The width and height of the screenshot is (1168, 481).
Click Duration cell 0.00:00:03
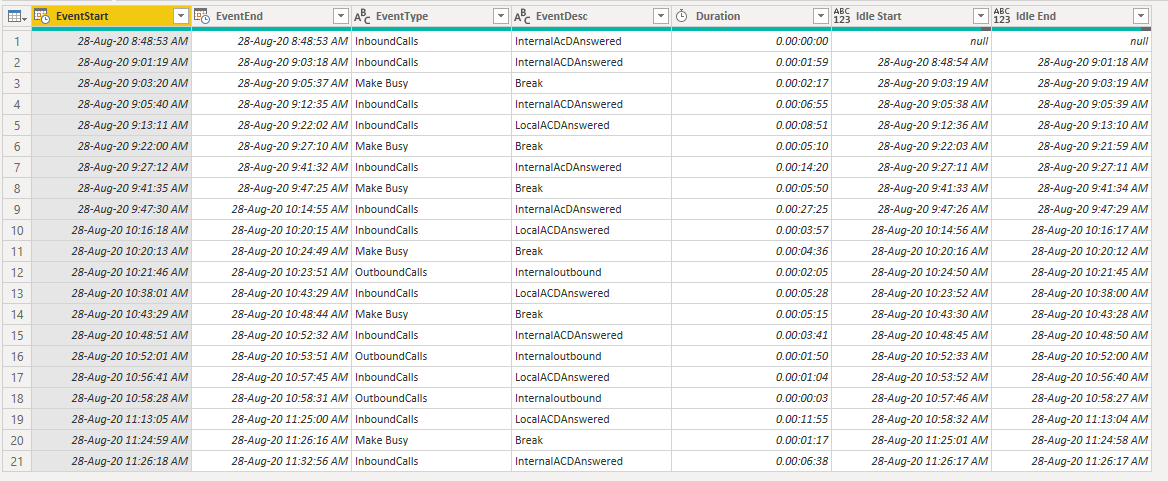[751, 398]
